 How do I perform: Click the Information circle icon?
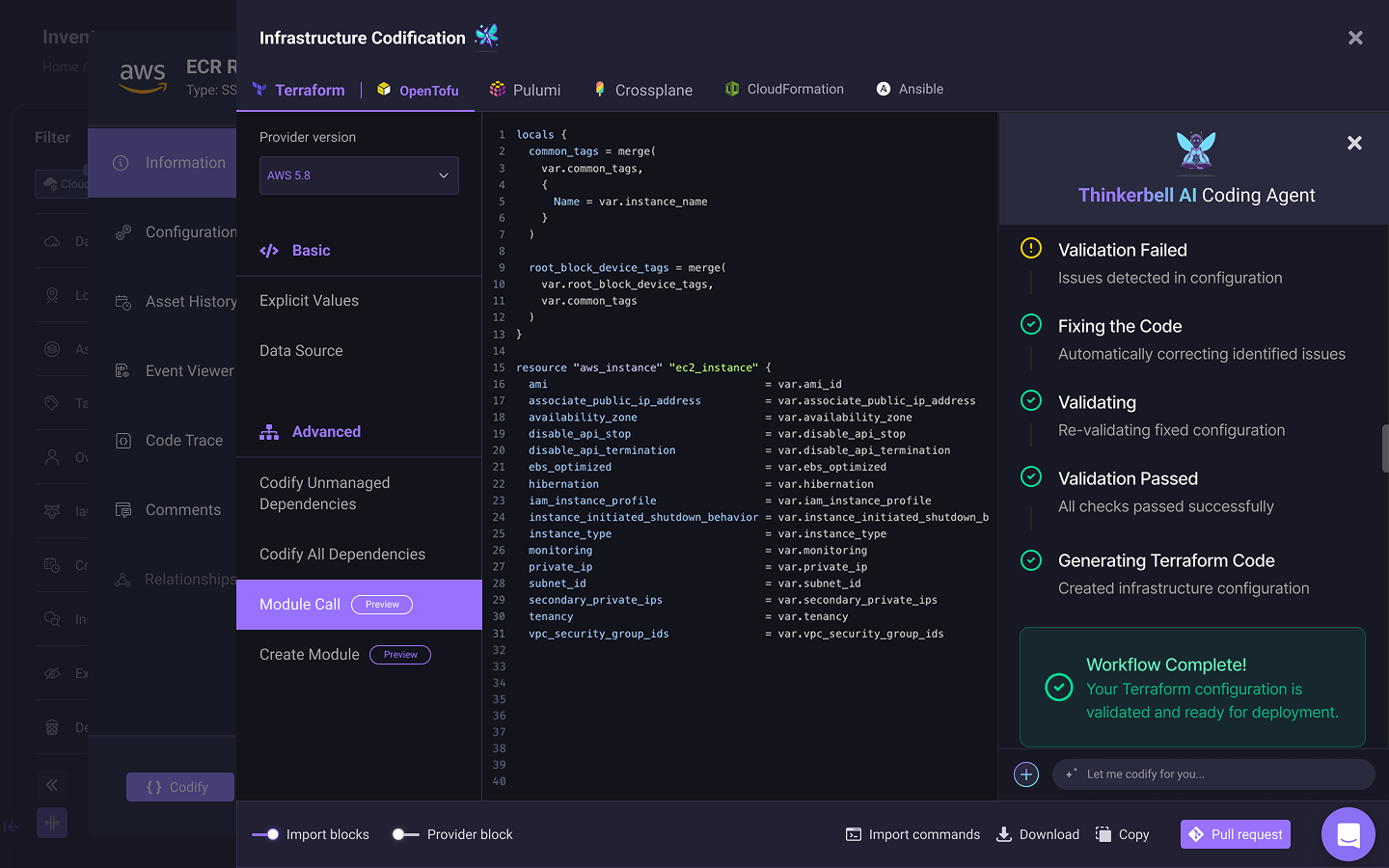(121, 163)
